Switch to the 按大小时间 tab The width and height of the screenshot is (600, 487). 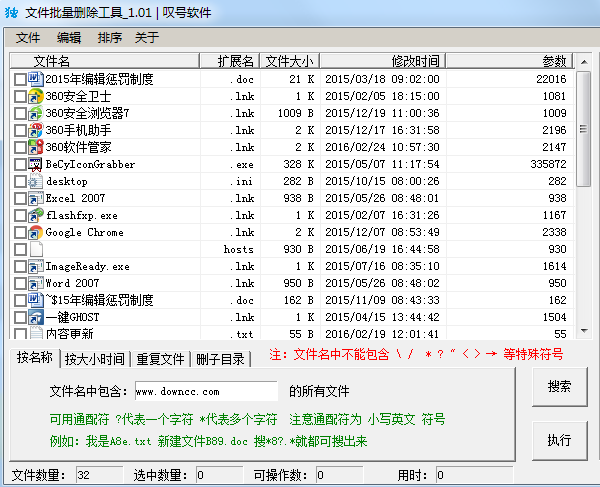click(95, 359)
